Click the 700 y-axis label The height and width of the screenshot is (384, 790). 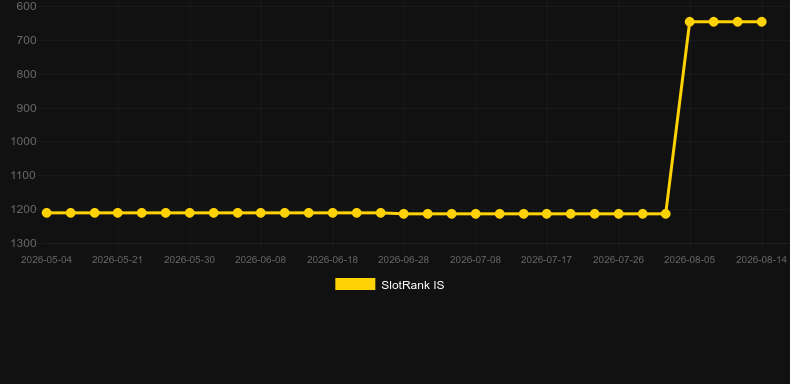coord(26,40)
